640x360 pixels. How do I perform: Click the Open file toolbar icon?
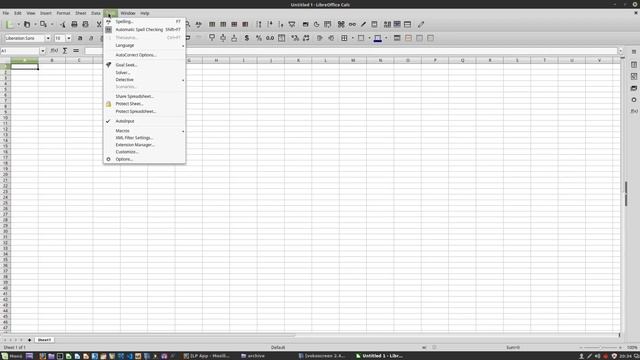(27, 24)
